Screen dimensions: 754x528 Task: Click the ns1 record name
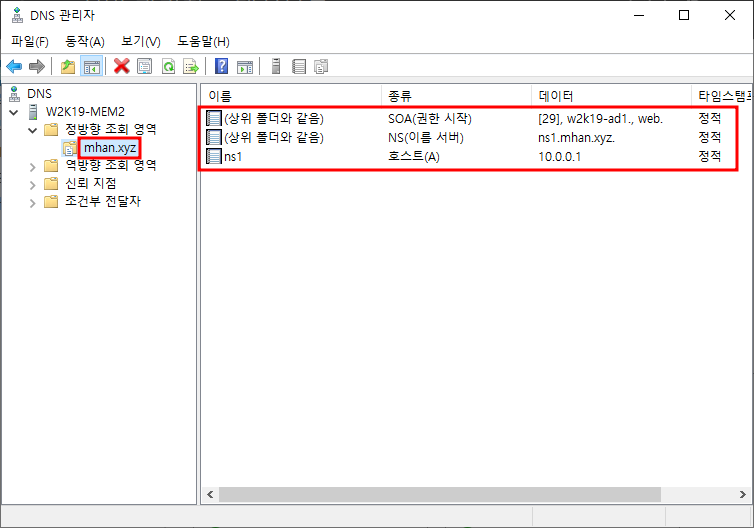click(233, 157)
